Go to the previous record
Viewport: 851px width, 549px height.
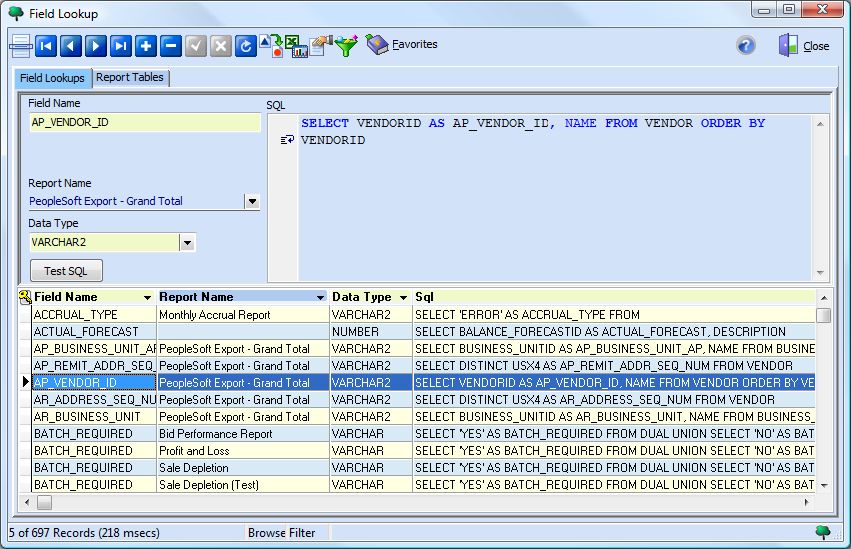(71, 46)
